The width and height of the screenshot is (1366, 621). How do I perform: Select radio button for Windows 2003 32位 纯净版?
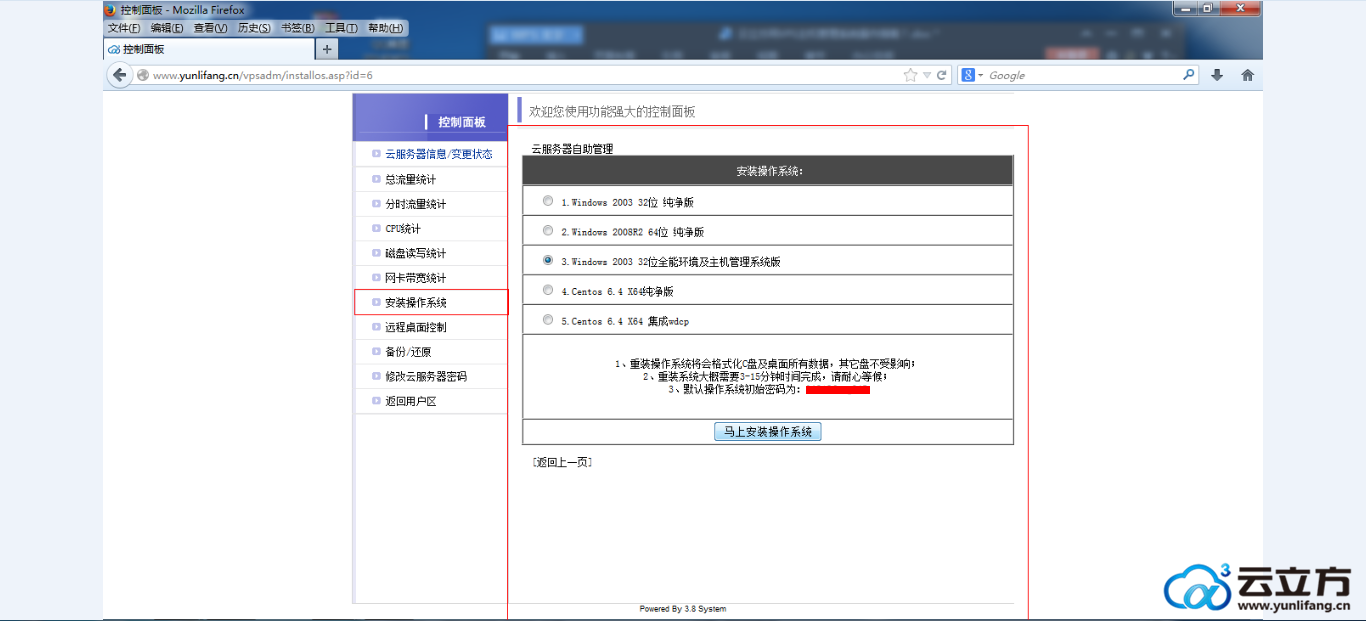547,201
